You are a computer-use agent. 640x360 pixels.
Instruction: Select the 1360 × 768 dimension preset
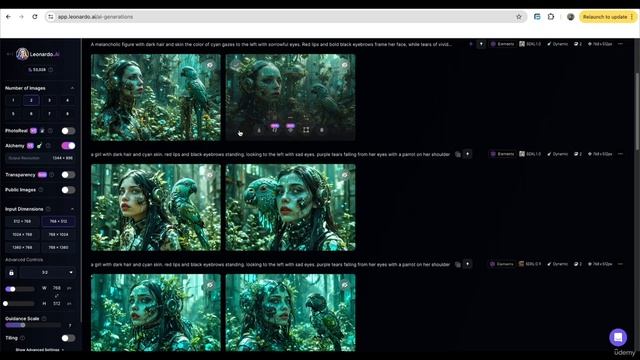coord(22,247)
